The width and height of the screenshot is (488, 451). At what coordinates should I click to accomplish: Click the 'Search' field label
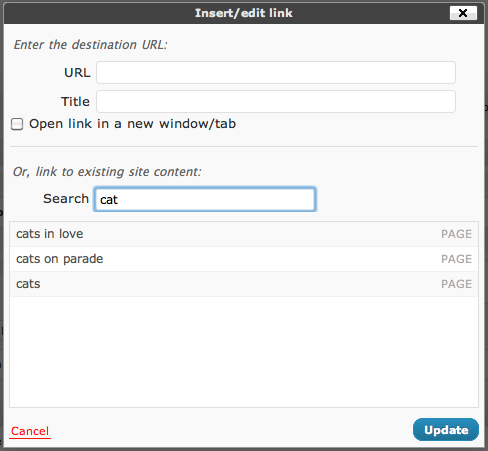66,199
